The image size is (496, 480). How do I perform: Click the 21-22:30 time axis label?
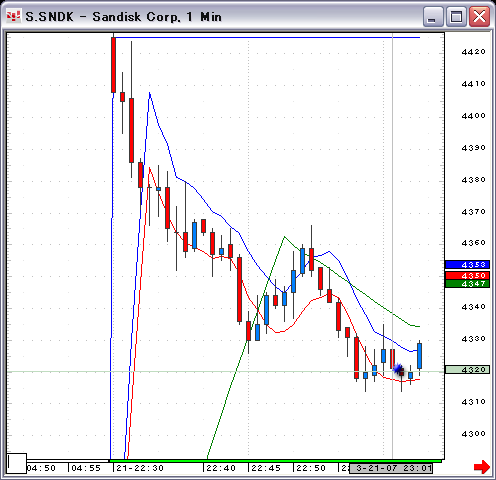pyautogui.click(x=140, y=468)
